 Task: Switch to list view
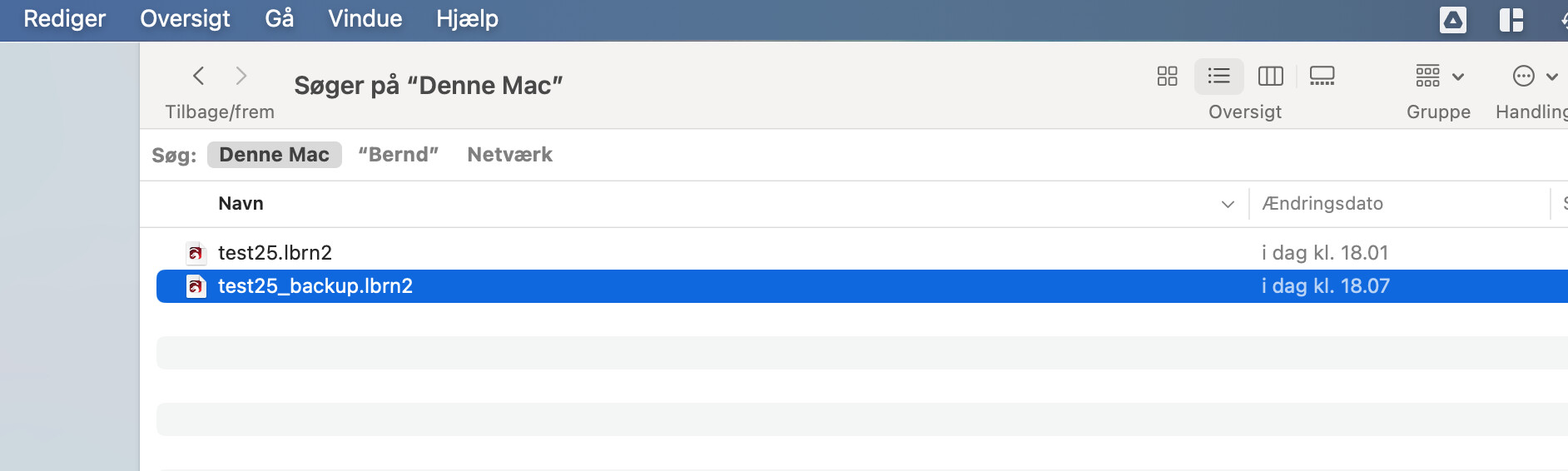1218,77
